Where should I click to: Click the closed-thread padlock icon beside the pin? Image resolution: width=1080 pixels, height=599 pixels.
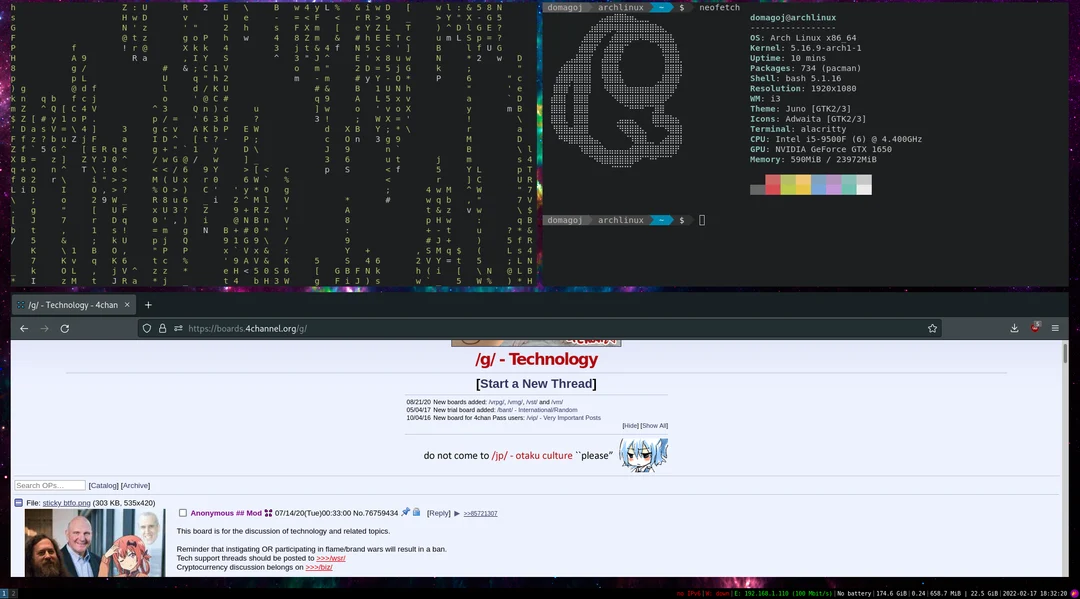click(x=416, y=512)
